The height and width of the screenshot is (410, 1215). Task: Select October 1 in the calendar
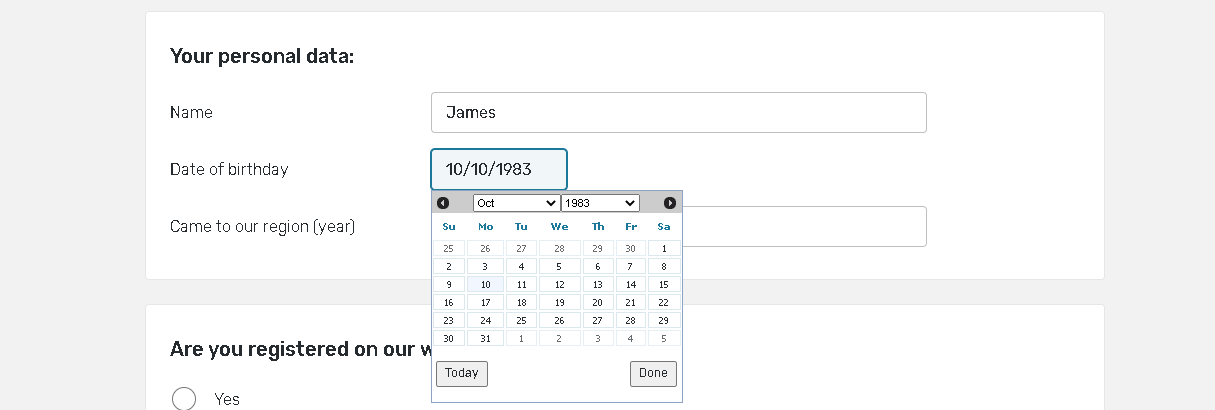tap(664, 249)
